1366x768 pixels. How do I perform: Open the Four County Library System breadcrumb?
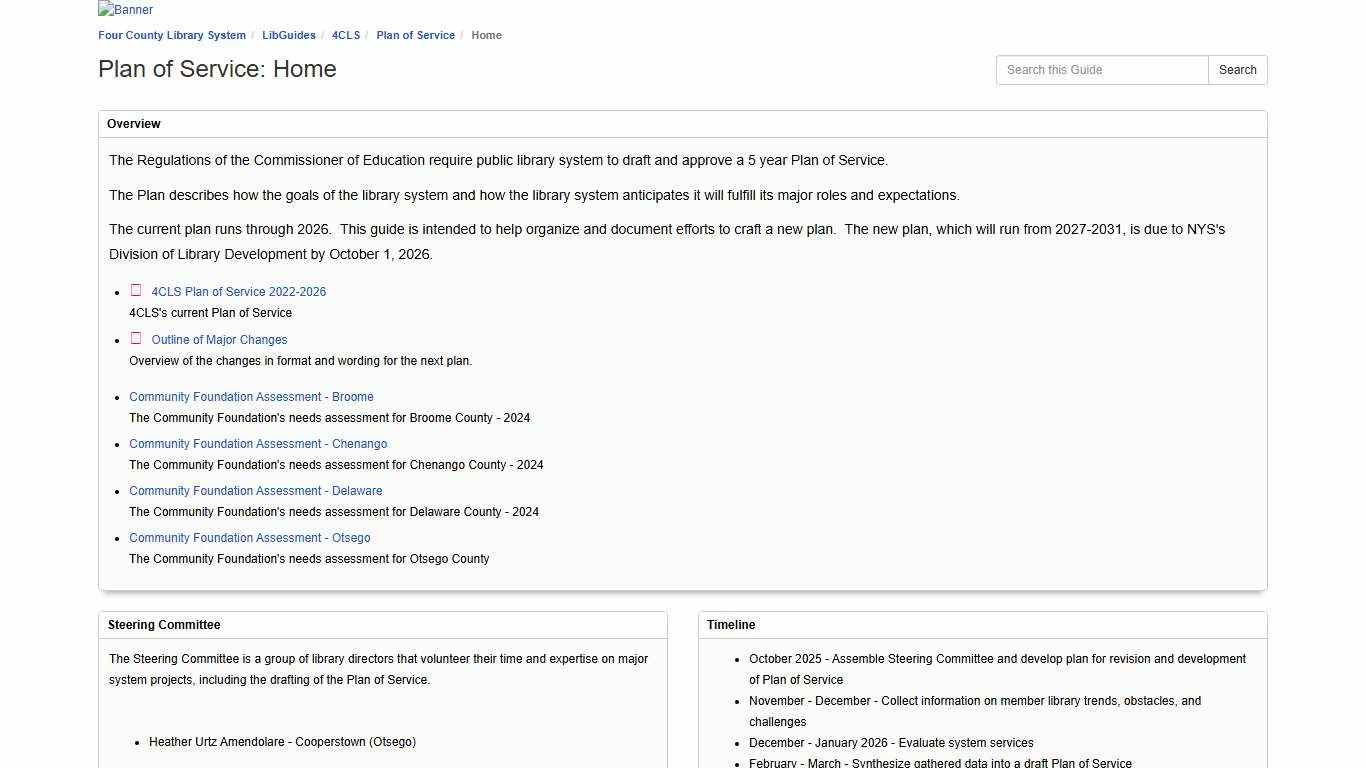pos(171,35)
